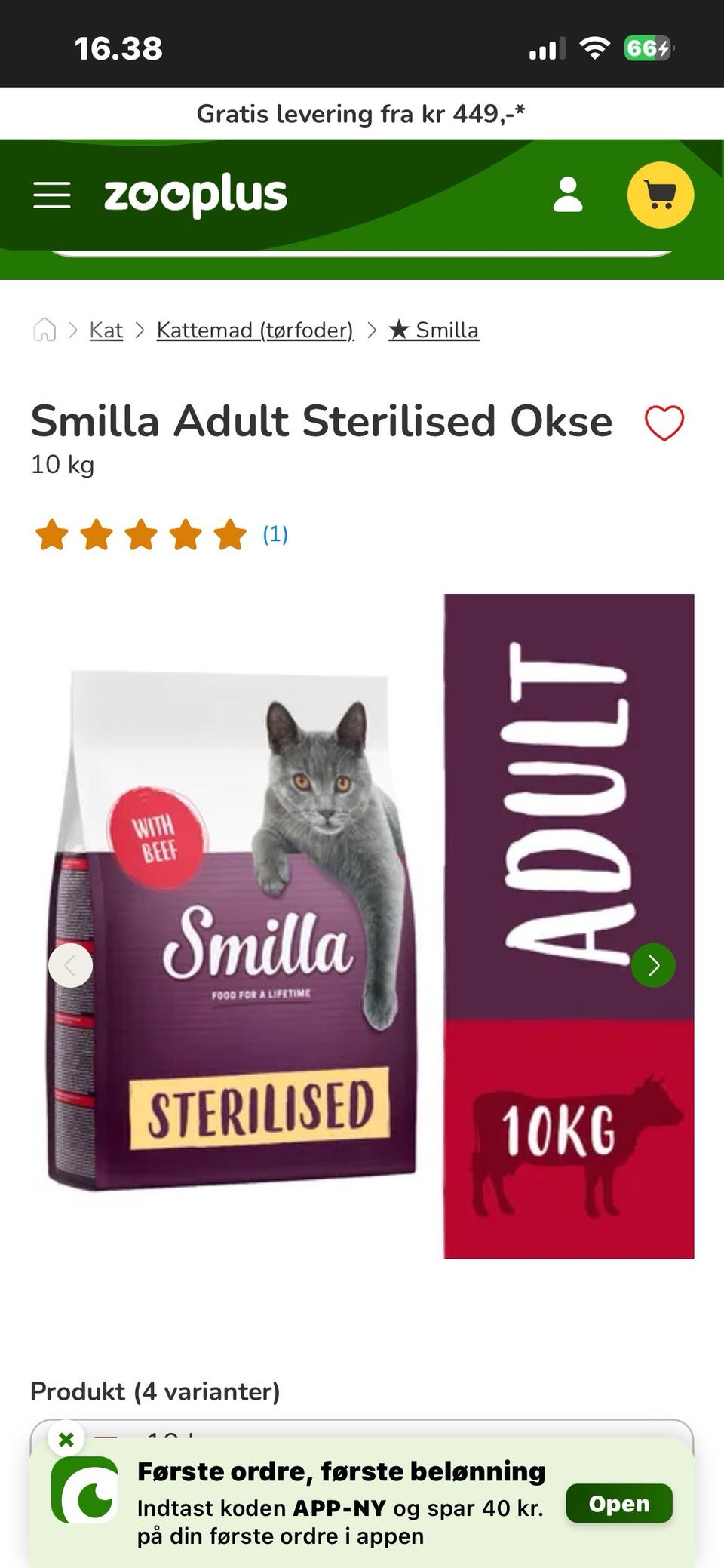View the single review count link
Screen dimensions: 724x1568
click(275, 534)
